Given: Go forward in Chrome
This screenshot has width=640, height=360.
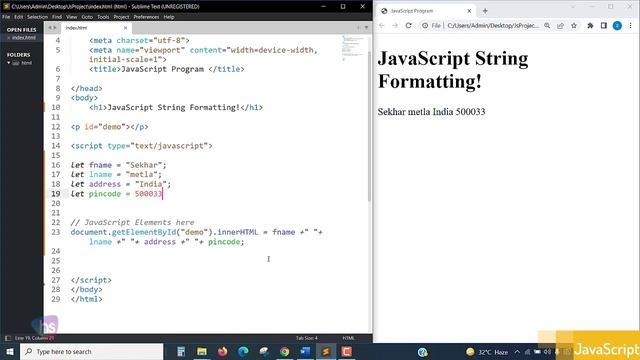Looking at the screenshot, I should point(395,25).
